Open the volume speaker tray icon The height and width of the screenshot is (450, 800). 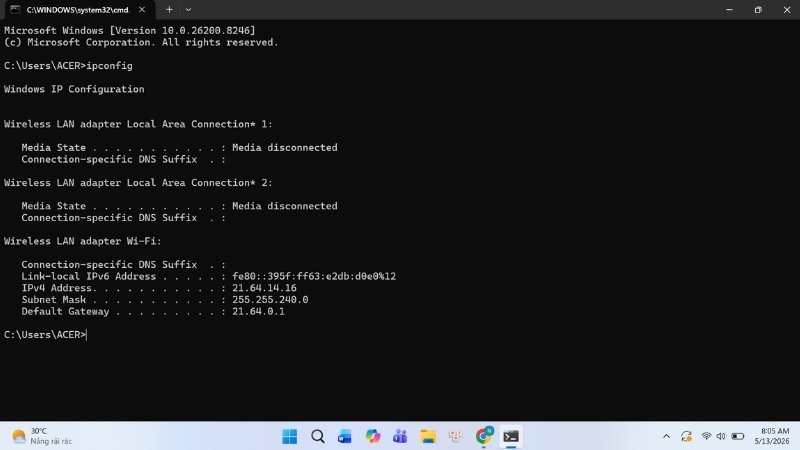coord(721,436)
